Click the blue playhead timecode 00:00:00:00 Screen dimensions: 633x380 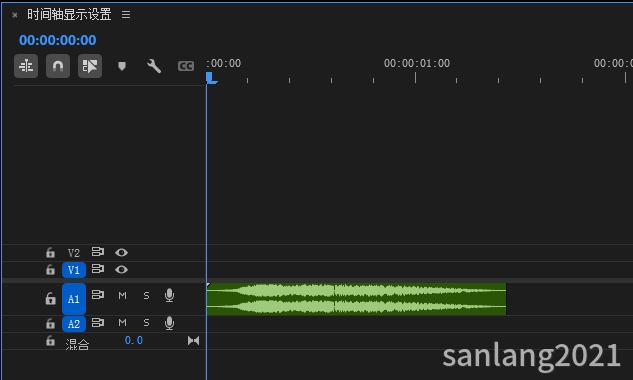coord(58,40)
